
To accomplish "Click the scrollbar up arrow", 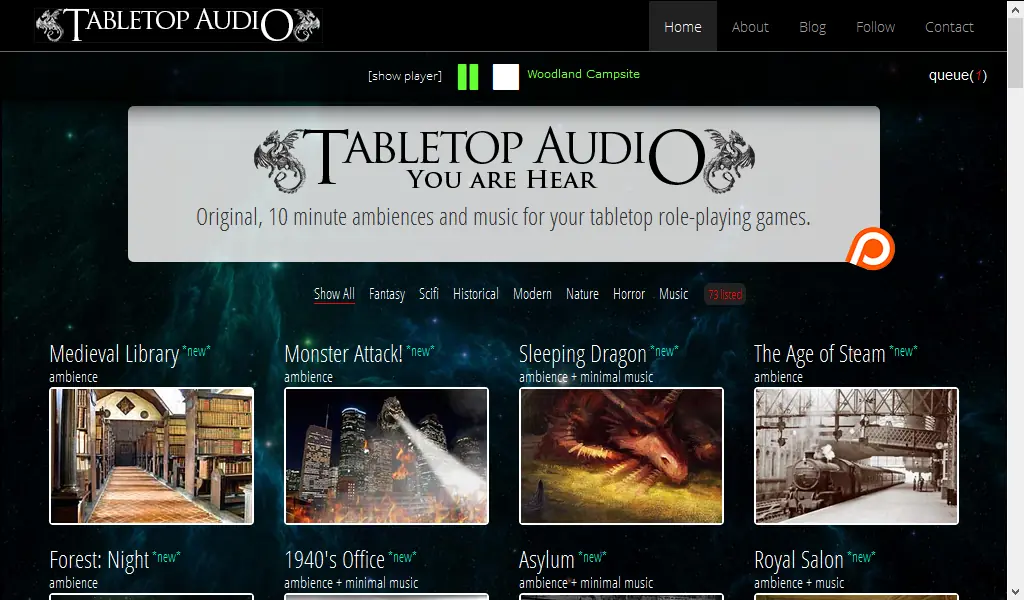I will coord(1016,7).
